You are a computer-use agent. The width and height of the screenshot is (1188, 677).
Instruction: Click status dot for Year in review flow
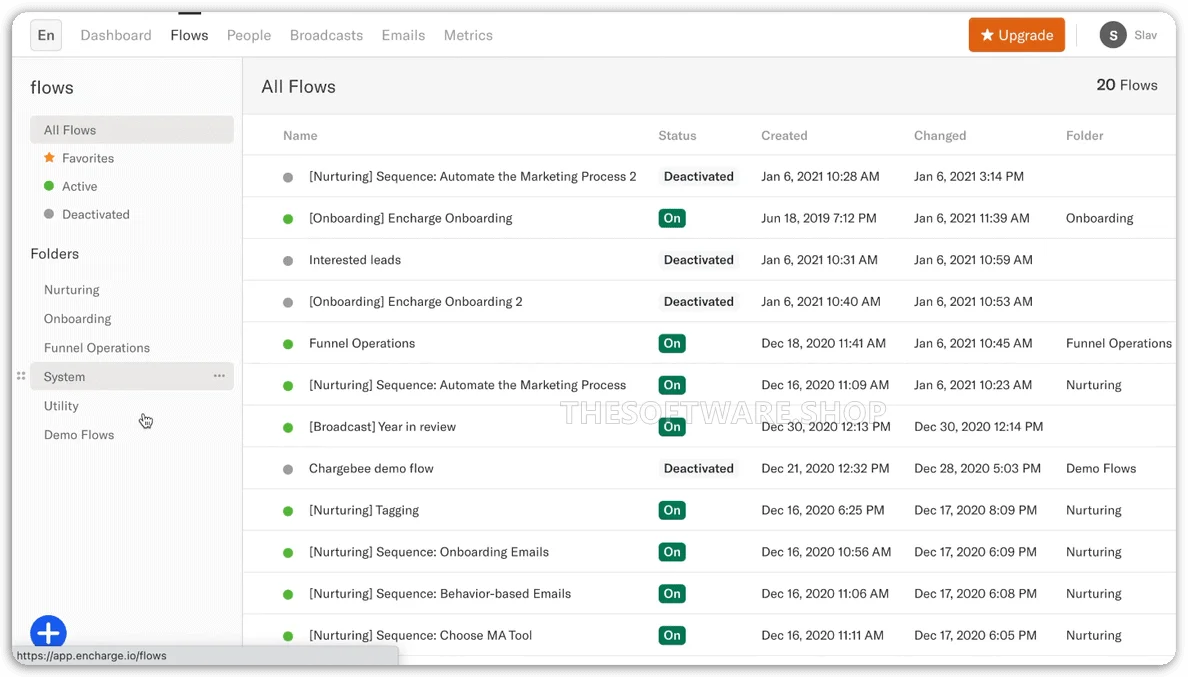(288, 427)
